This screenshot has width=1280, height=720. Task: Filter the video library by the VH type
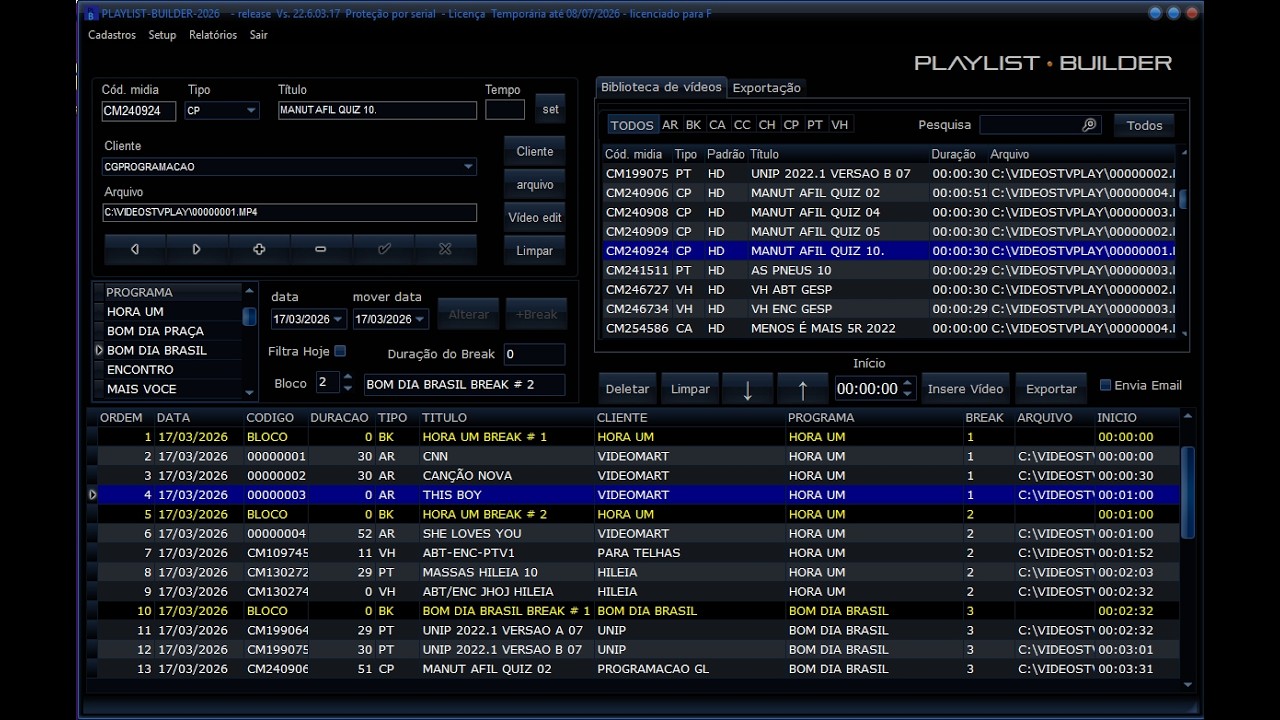click(840, 125)
